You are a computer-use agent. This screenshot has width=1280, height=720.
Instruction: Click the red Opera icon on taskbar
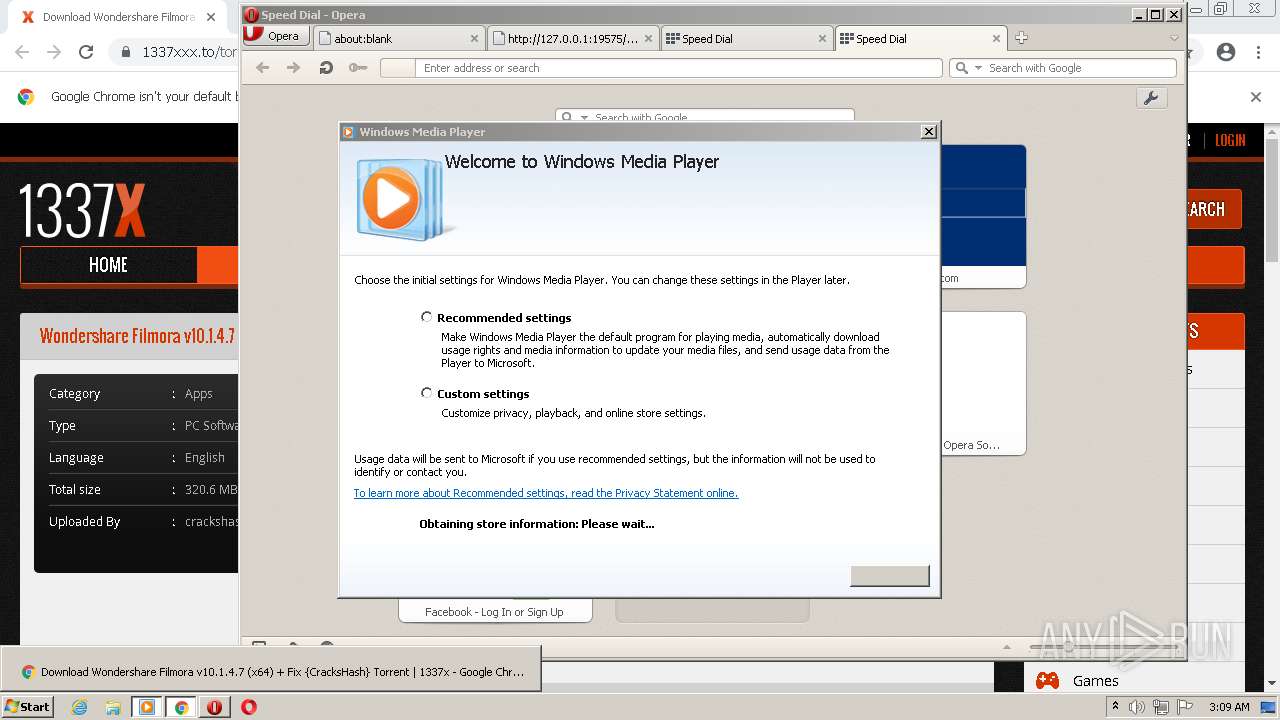click(x=249, y=707)
